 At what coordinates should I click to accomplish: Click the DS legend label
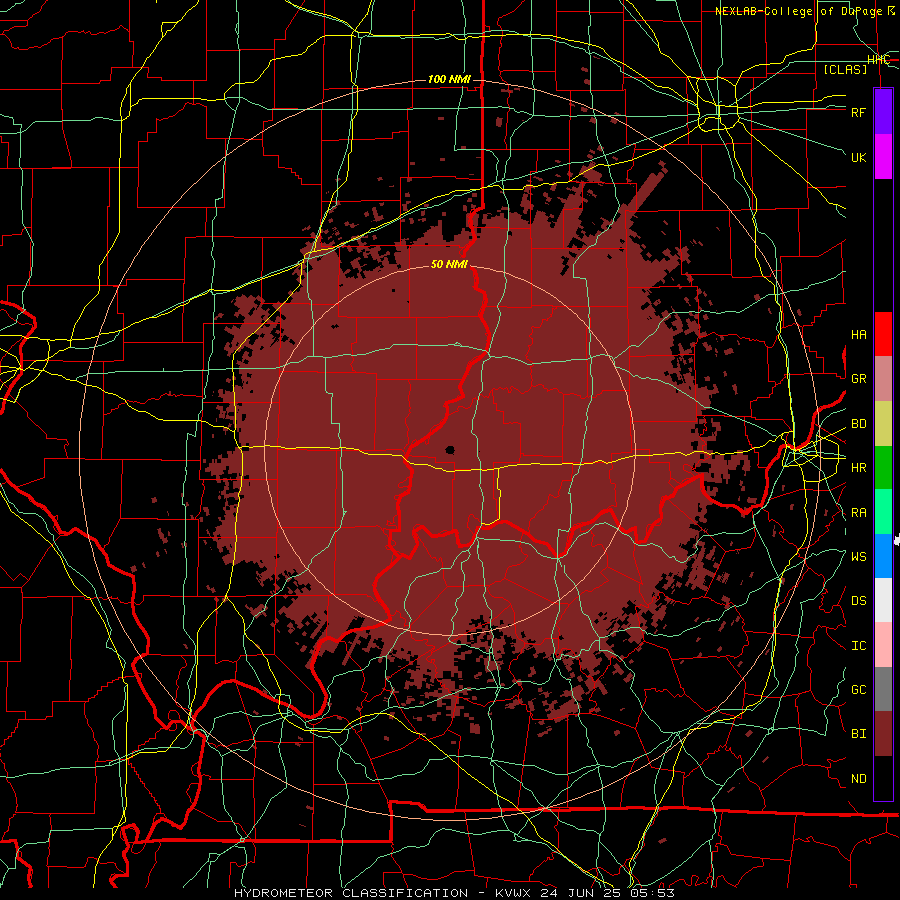coord(858,601)
